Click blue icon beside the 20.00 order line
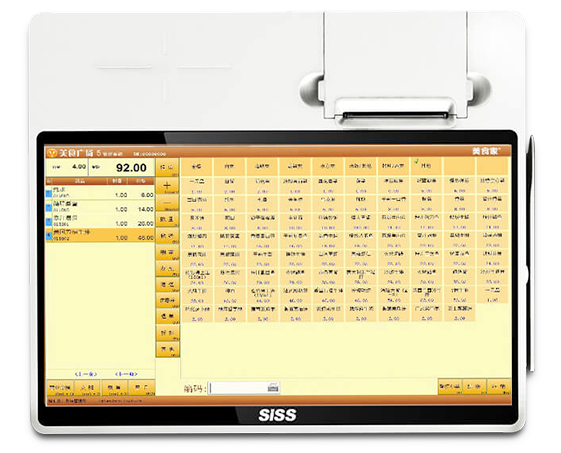Image resolution: width=561 pixels, height=453 pixels. 49,222
